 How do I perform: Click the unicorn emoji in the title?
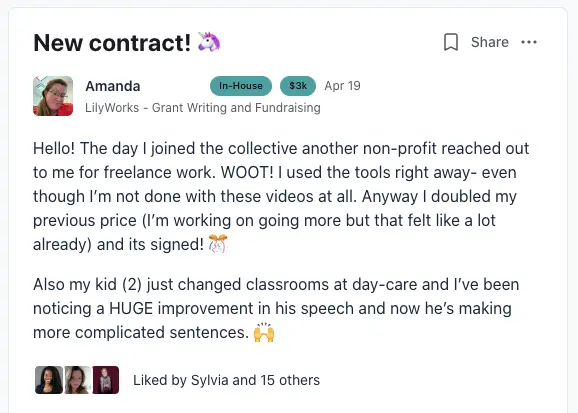point(209,42)
